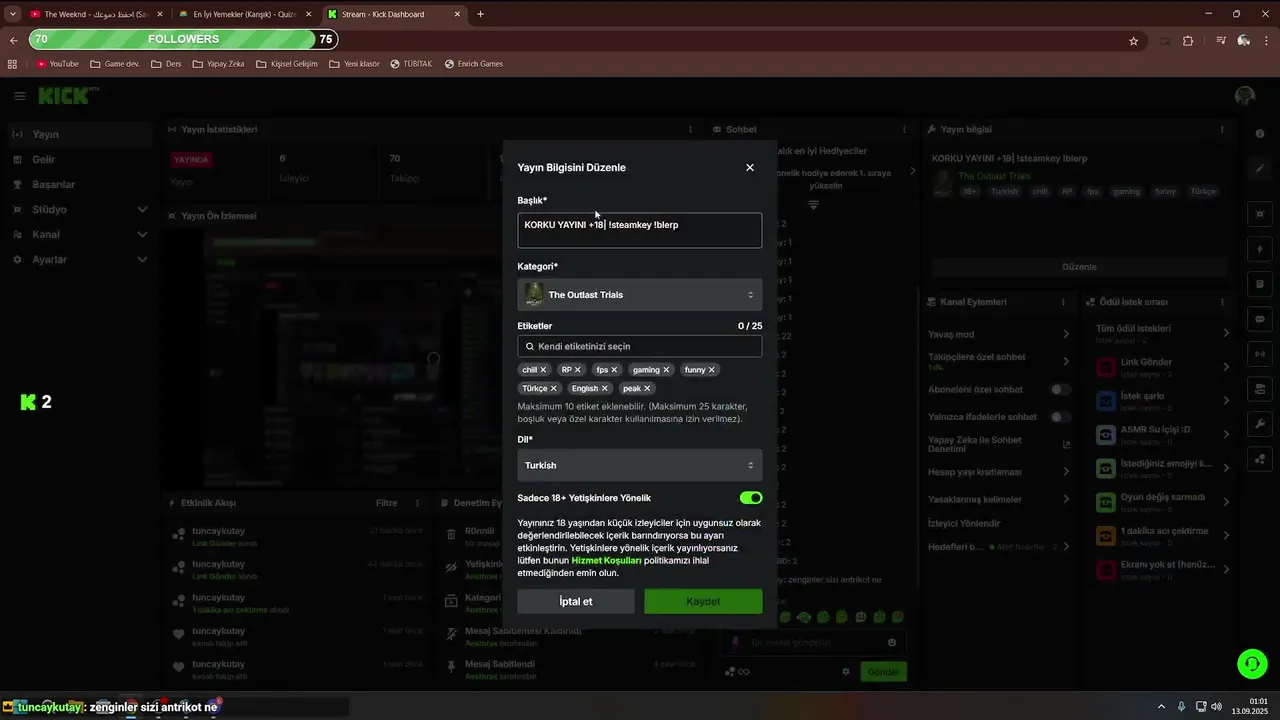
Task: Click the info icon in right toolbar
Action: point(1260,134)
